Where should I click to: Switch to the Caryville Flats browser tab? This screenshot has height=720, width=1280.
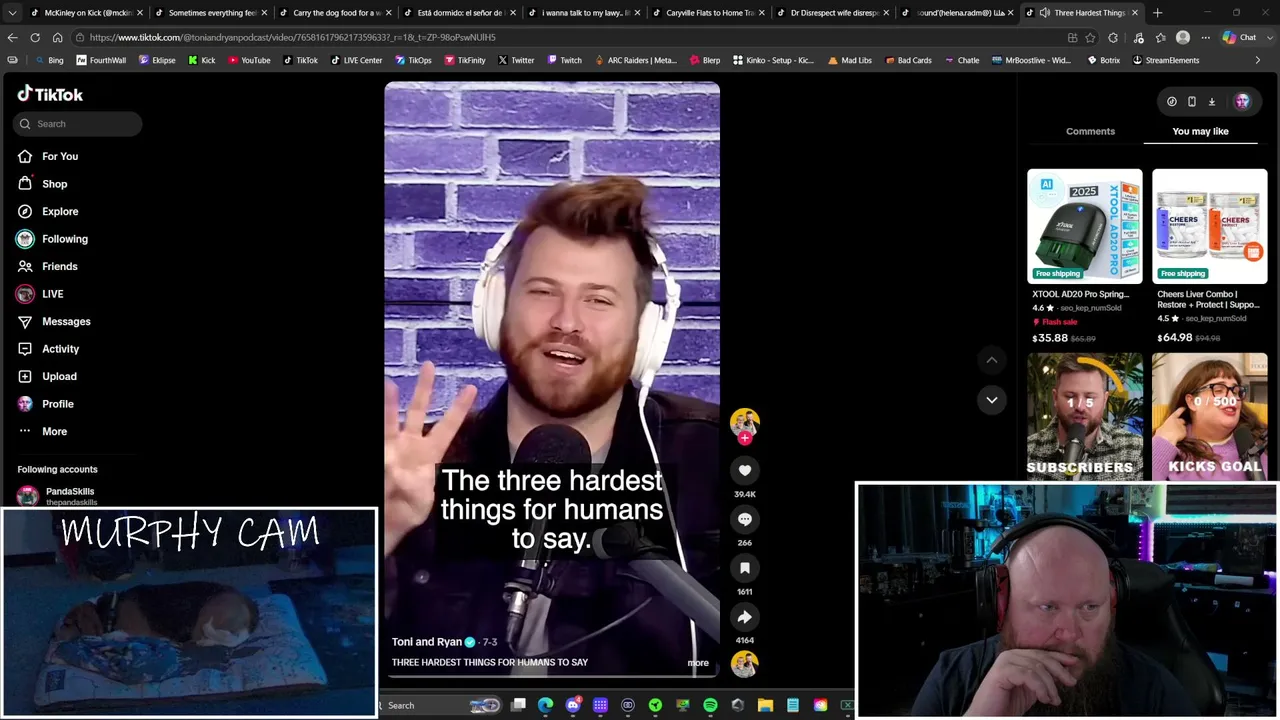[710, 13]
